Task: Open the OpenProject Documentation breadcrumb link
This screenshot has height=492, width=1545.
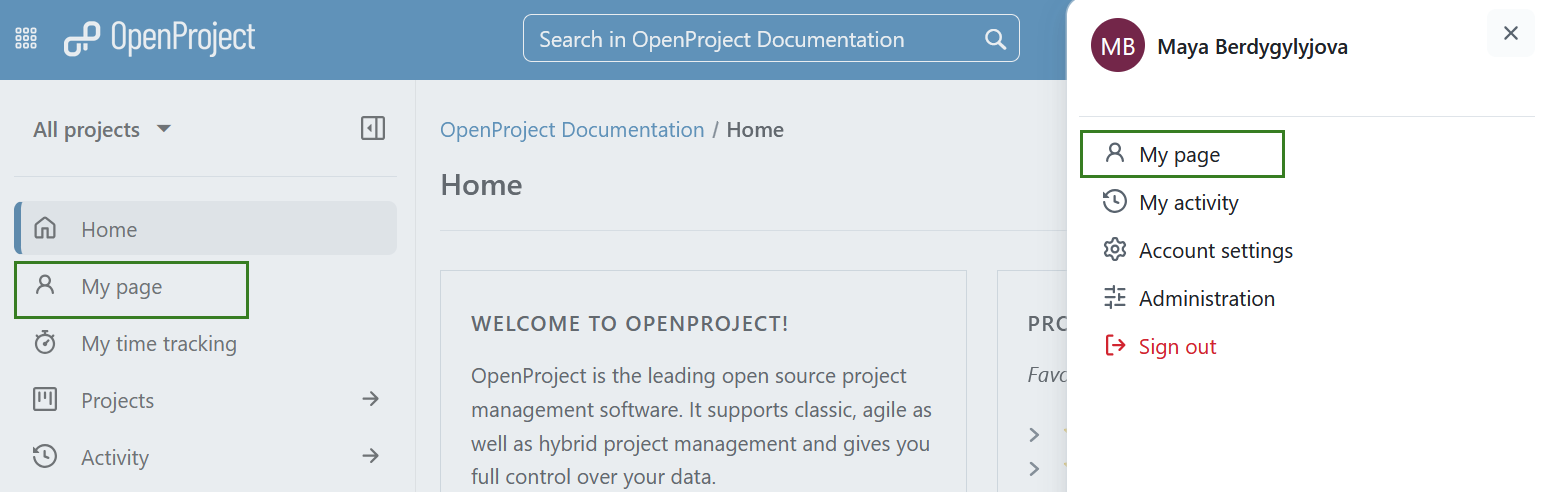Action: point(572,130)
